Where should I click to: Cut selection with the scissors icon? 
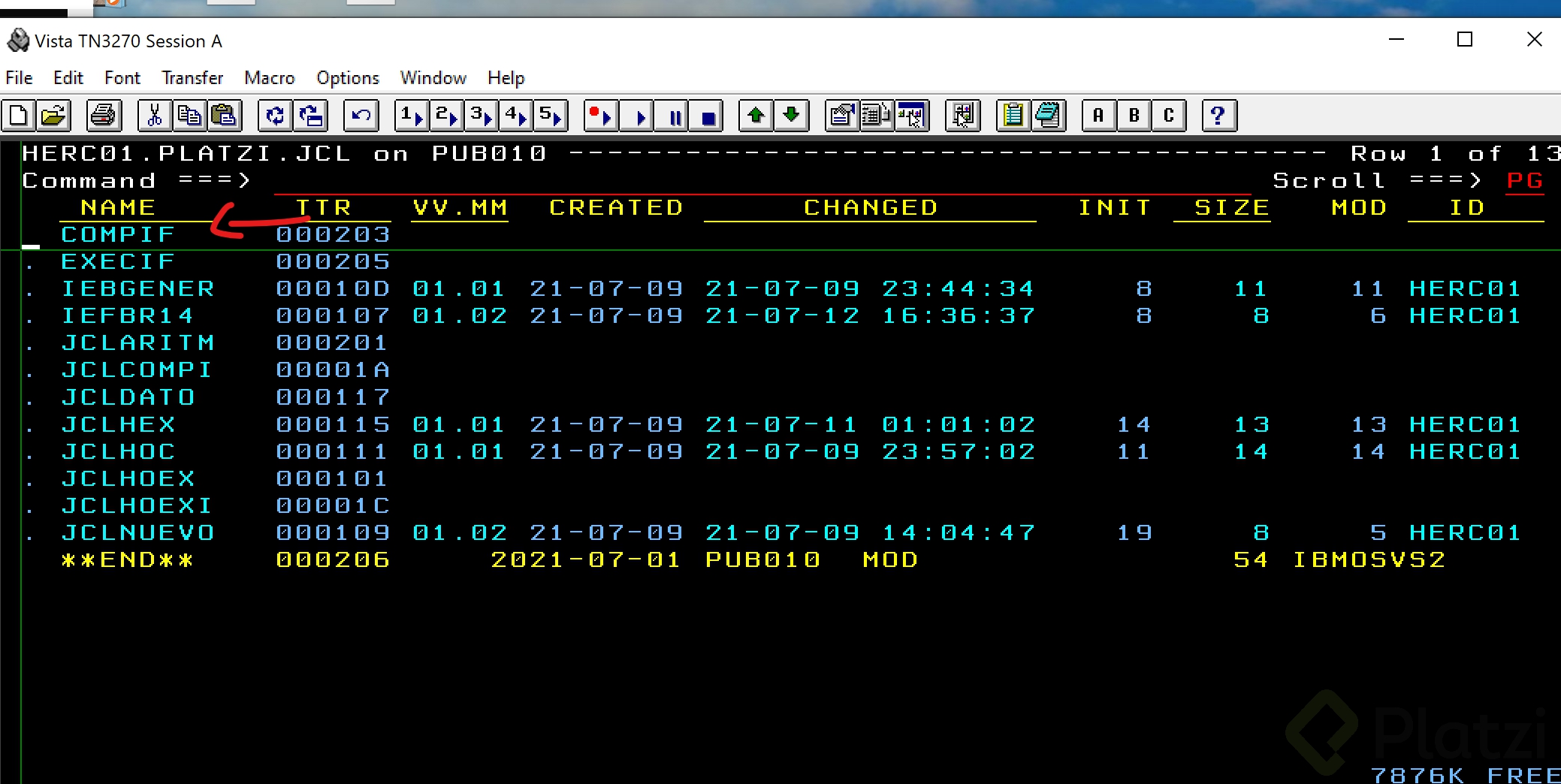[154, 116]
